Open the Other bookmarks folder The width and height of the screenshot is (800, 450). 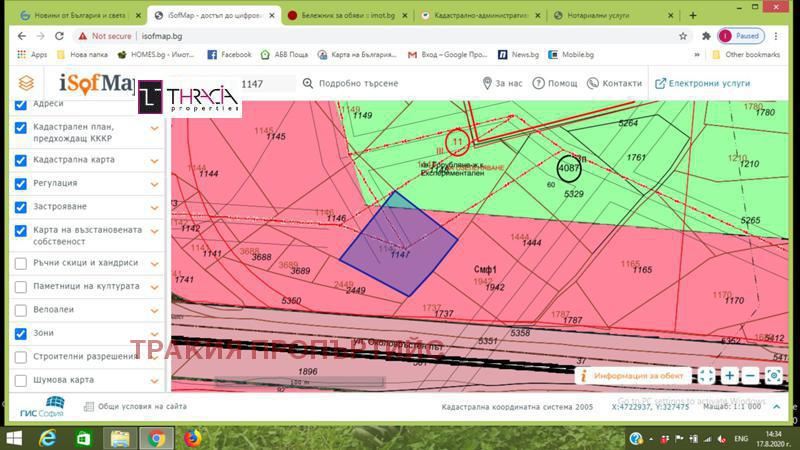746,55
